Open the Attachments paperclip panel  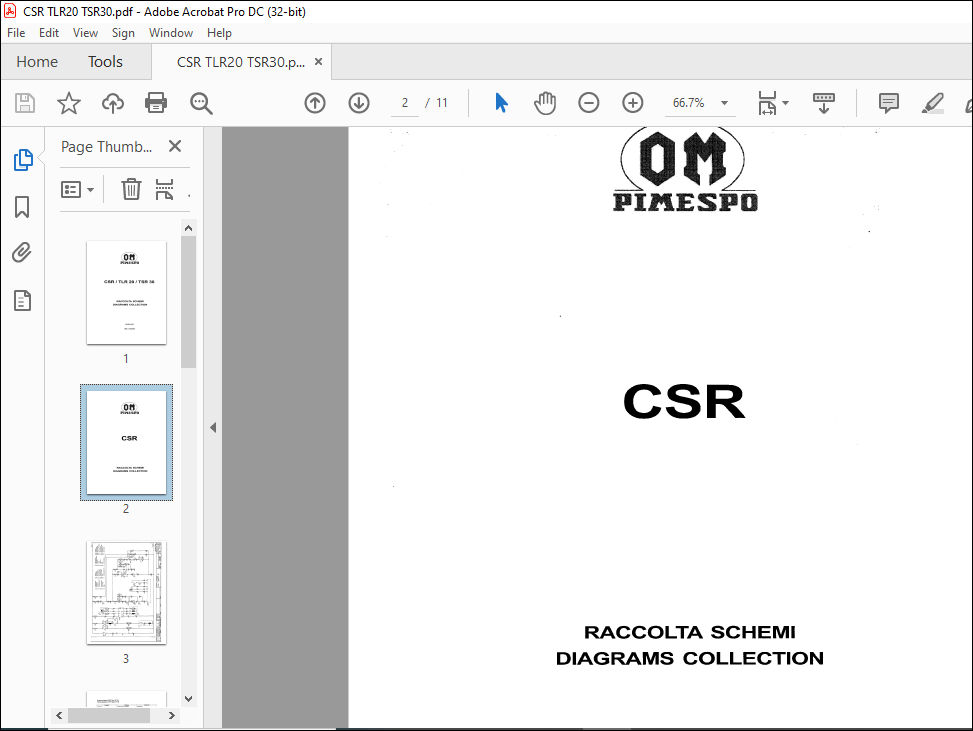coord(22,253)
